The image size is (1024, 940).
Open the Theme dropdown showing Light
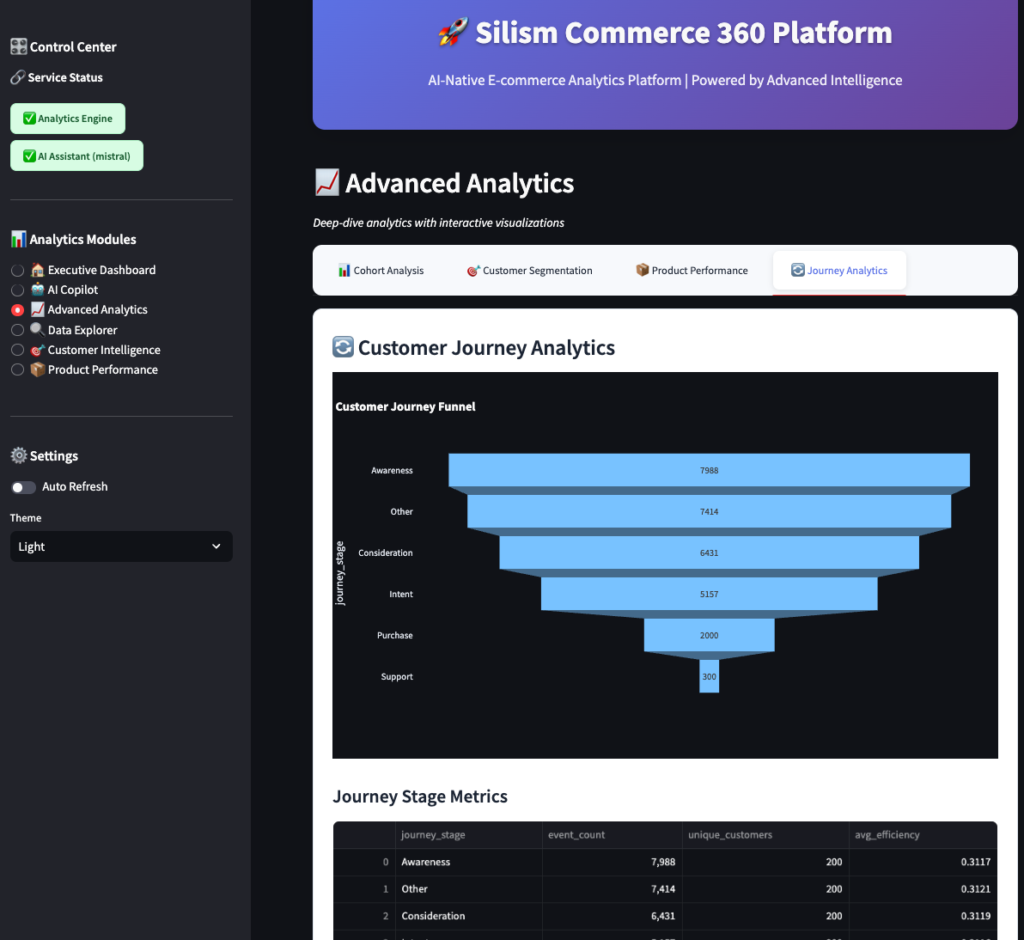pos(121,547)
